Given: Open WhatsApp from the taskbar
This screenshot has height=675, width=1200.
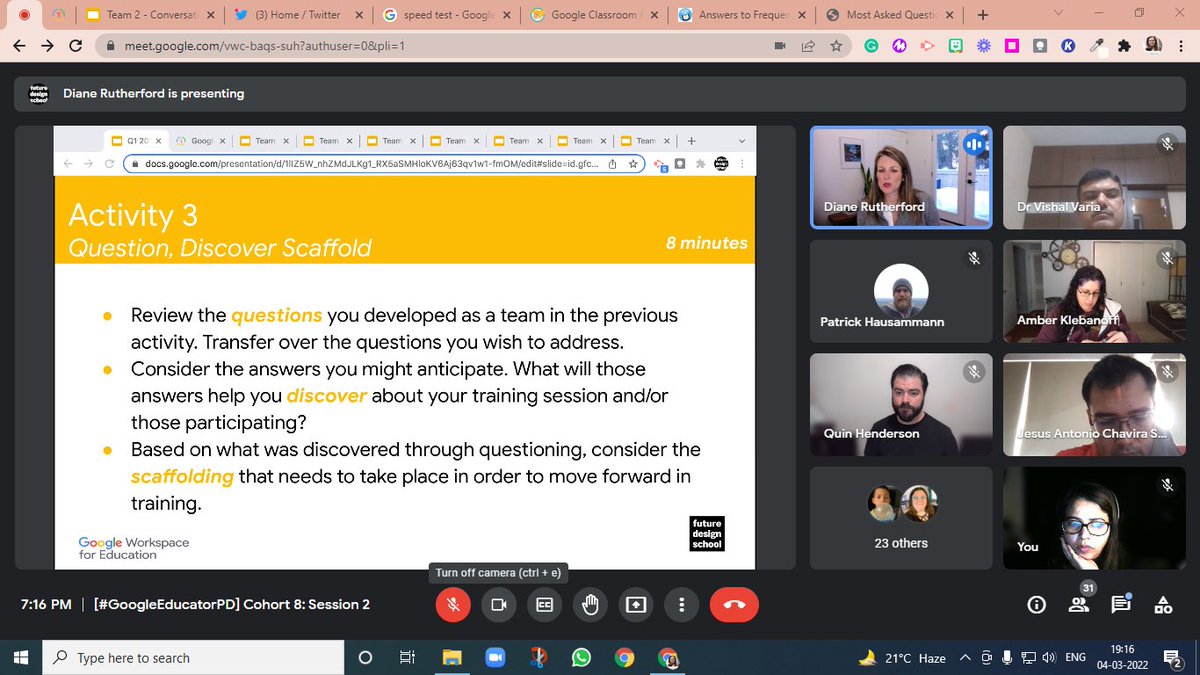Looking at the screenshot, I should coord(582,658).
